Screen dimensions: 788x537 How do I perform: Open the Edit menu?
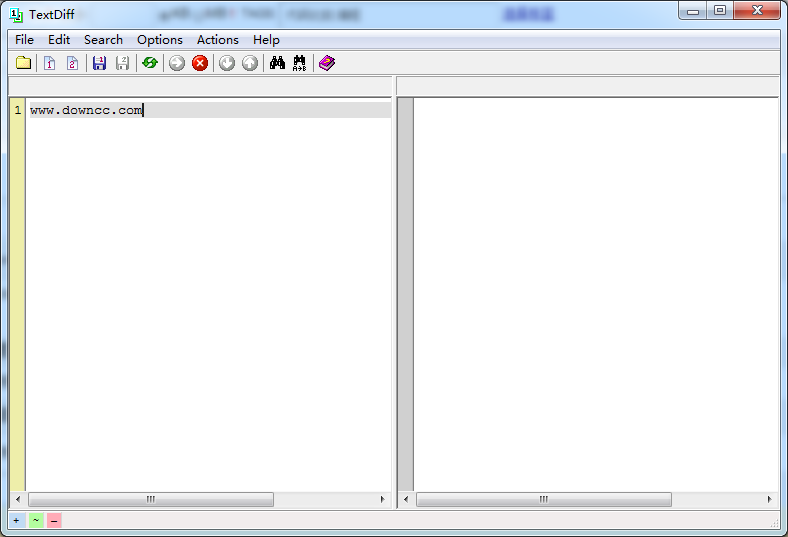click(59, 40)
